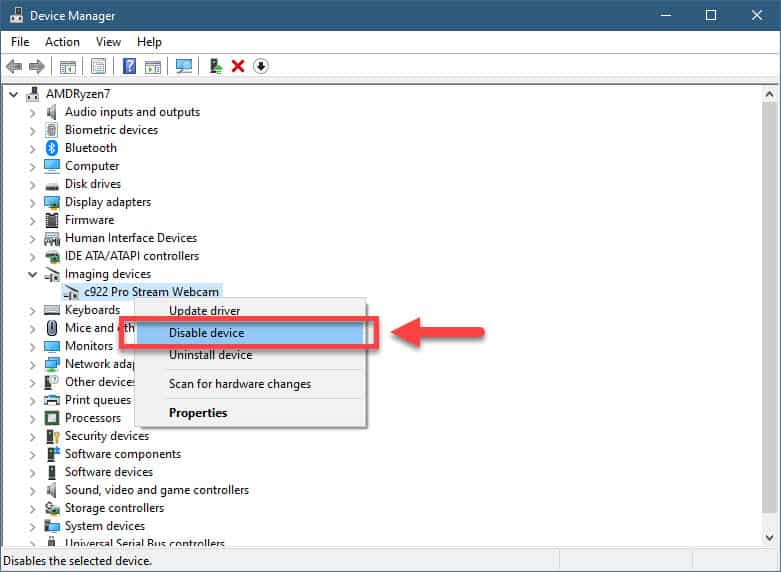Image resolution: width=781 pixels, height=572 pixels.
Task: Select the Software devices tree item
Action: coord(109,472)
